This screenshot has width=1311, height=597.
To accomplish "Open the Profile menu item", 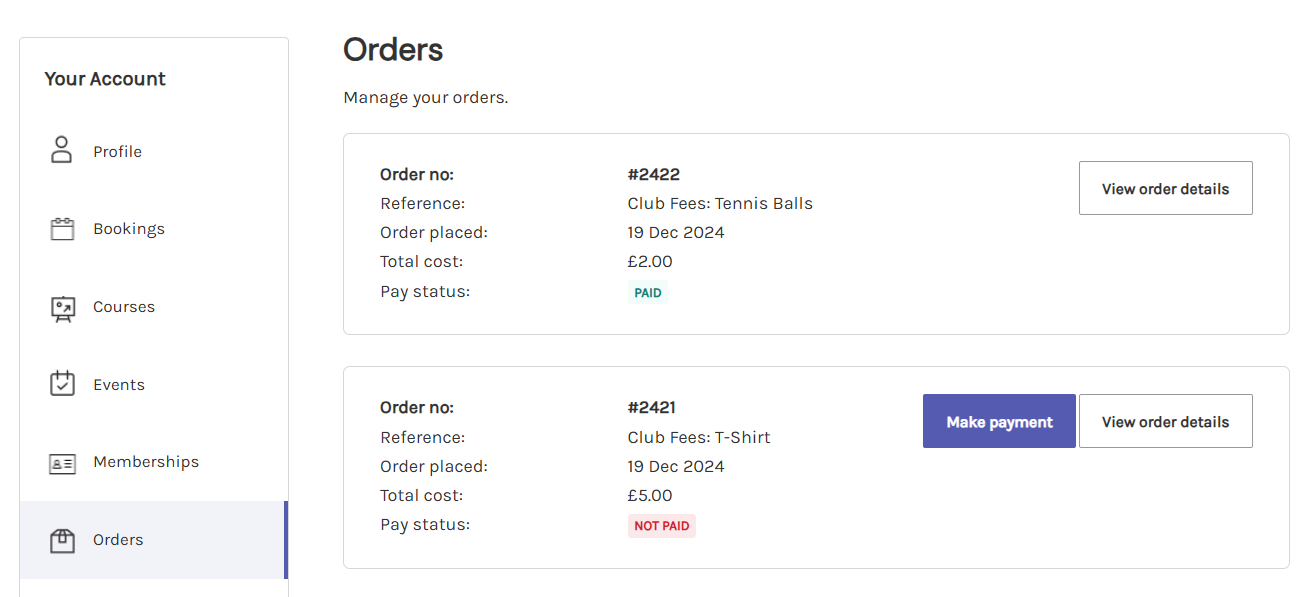I will (x=117, y=152).
